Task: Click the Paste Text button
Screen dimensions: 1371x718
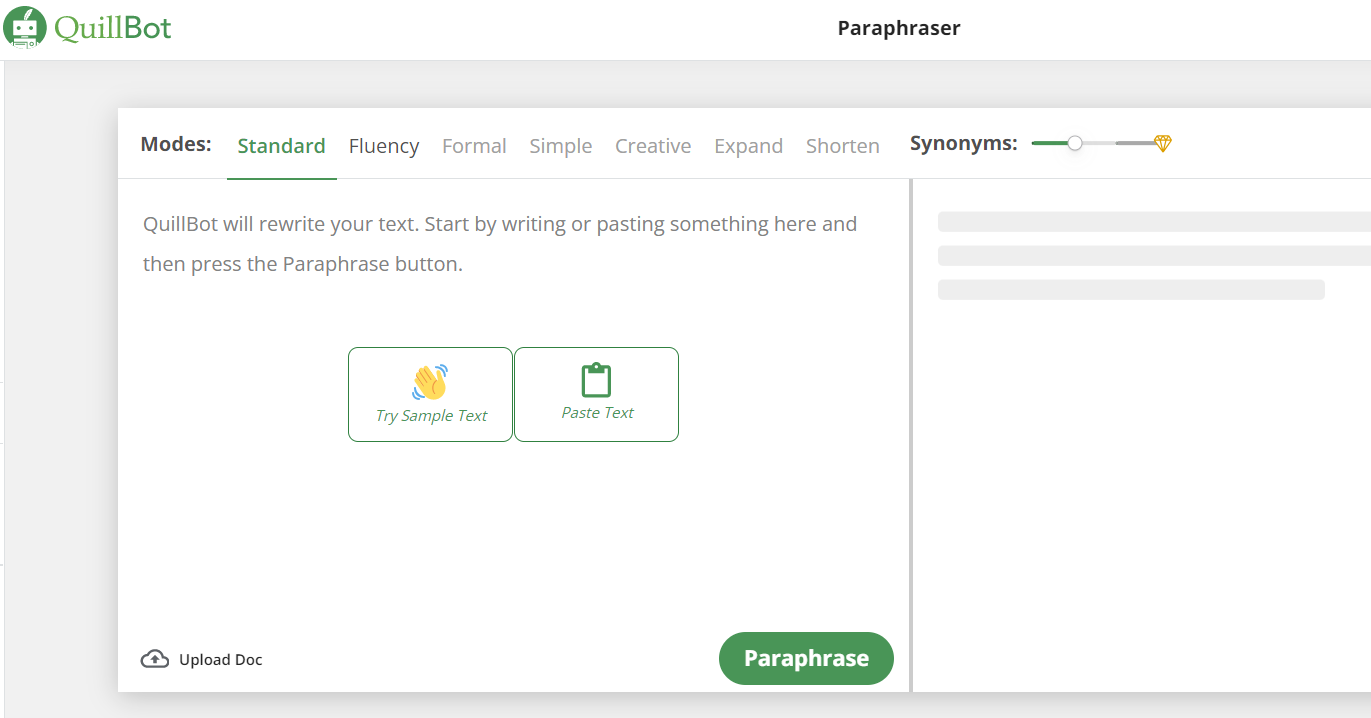Action: pyautogui.click(x=596, y=394)
